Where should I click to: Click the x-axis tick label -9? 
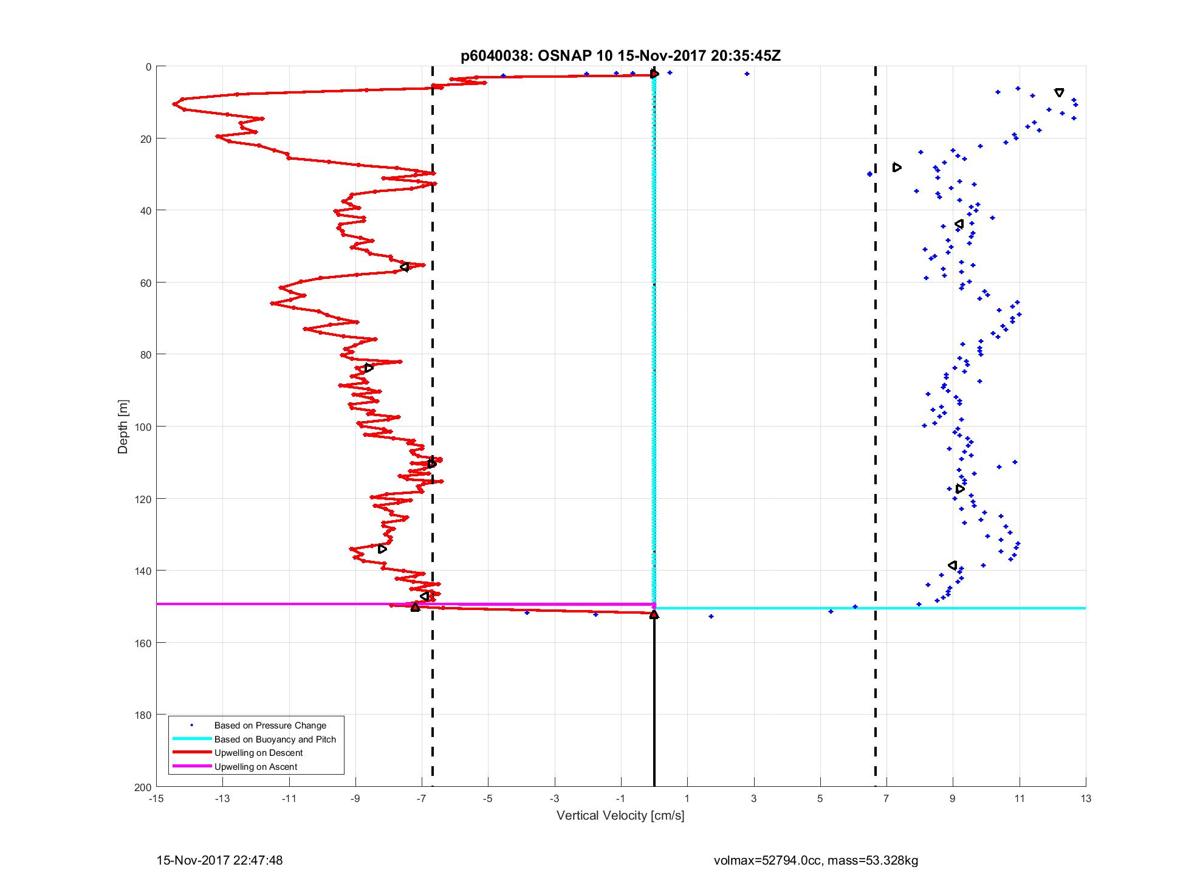[x=355, y=799]
